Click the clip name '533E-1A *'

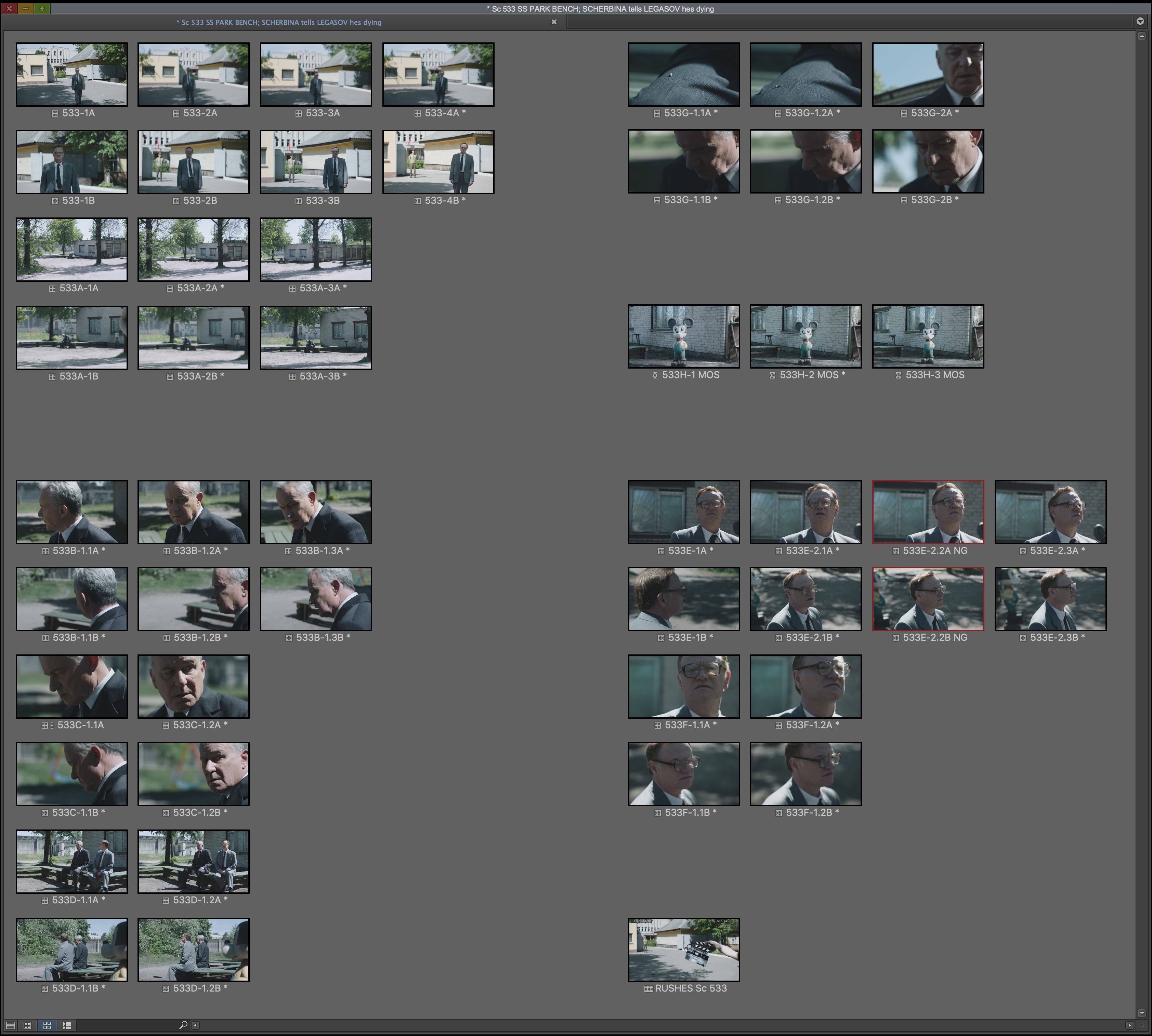(x=691, y=551)
